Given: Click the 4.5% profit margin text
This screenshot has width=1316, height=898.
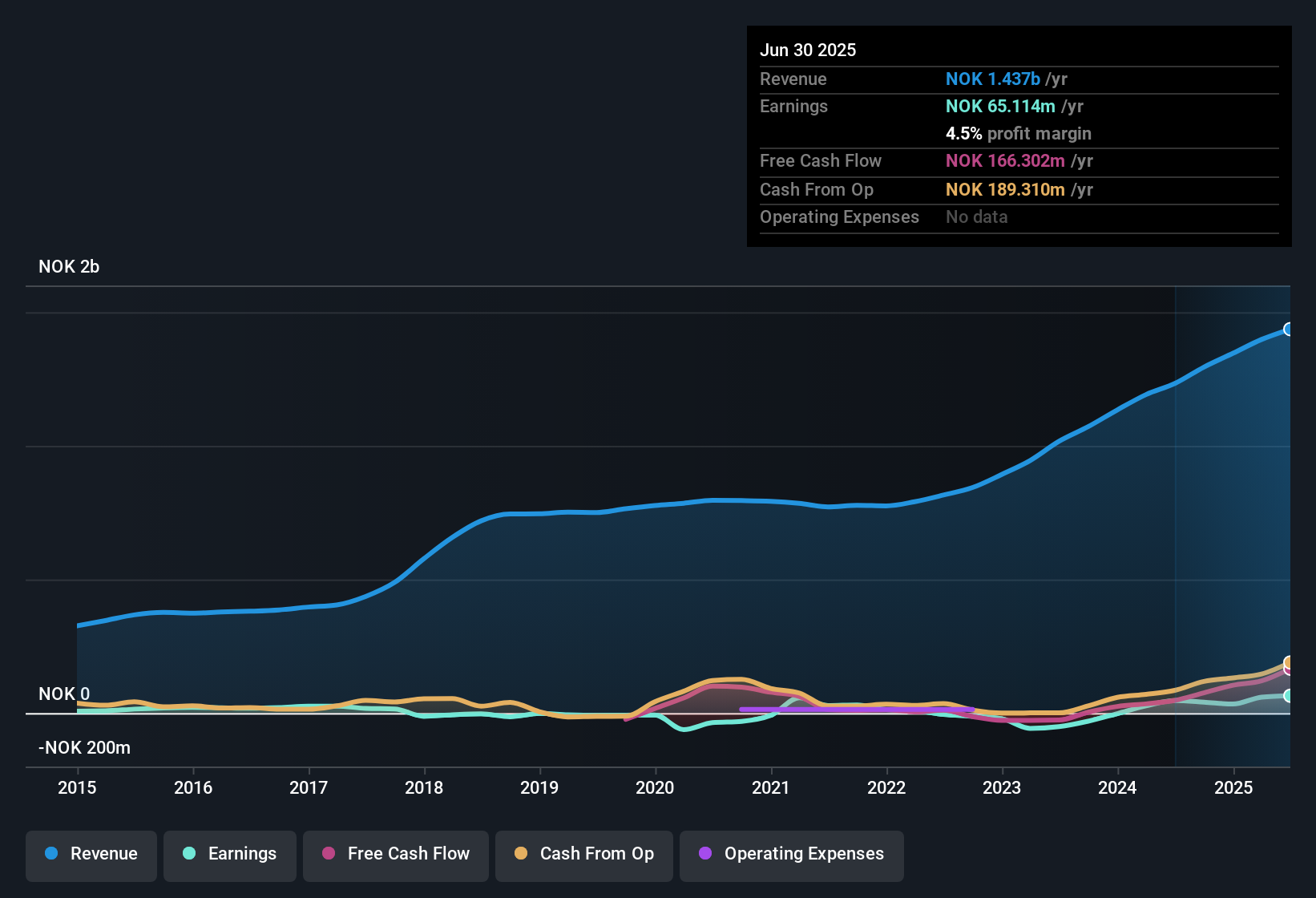Looking at the screenshot, I should tap(1019, 133).
